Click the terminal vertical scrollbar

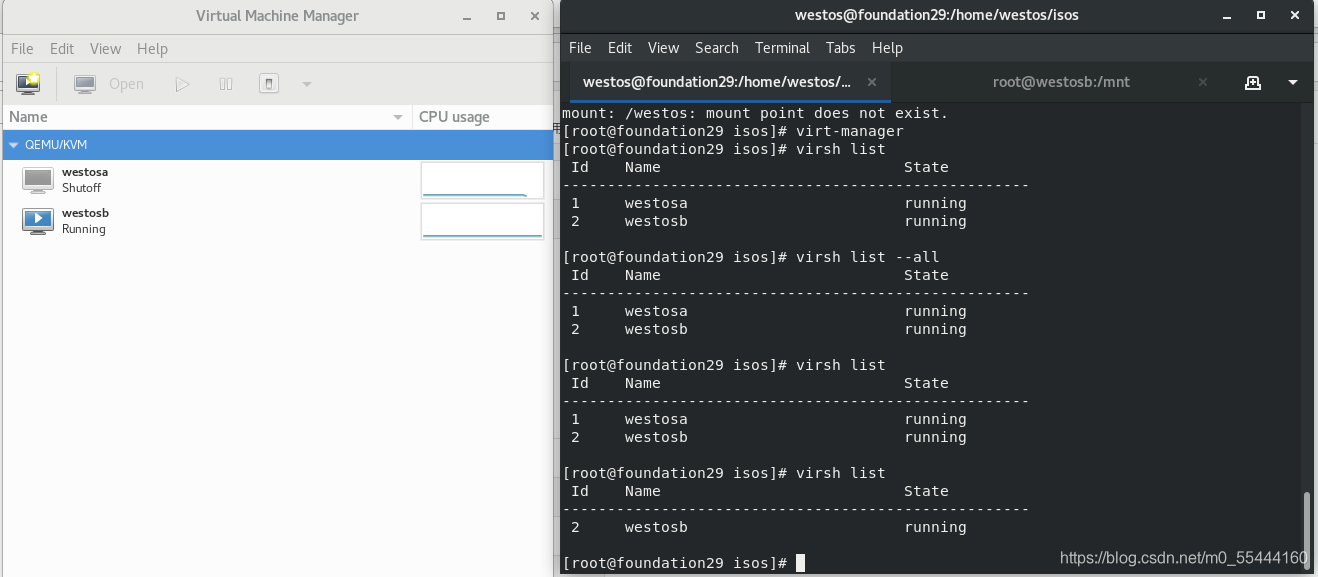1307,528
